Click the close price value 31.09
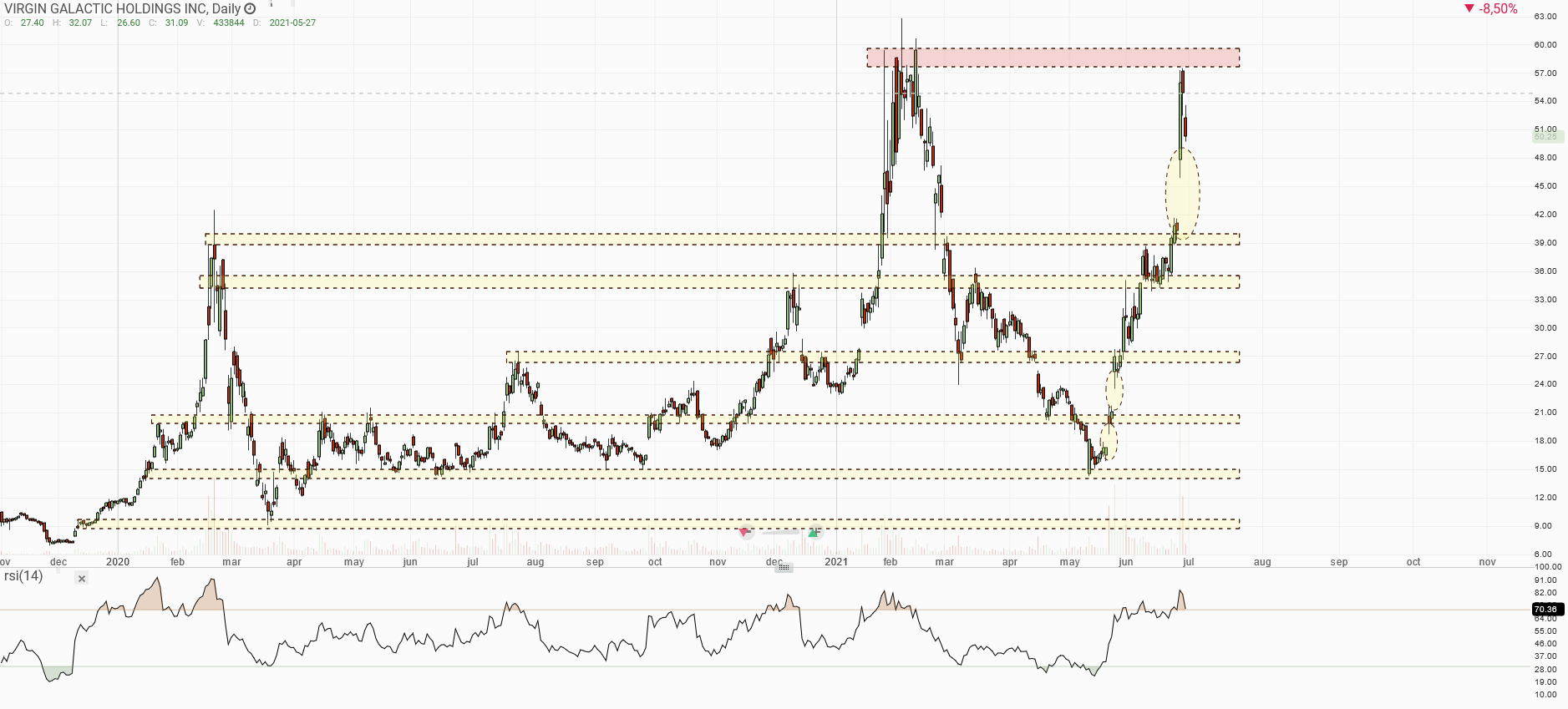Screen dimensions: 1568x709 (x=176, y=23)
